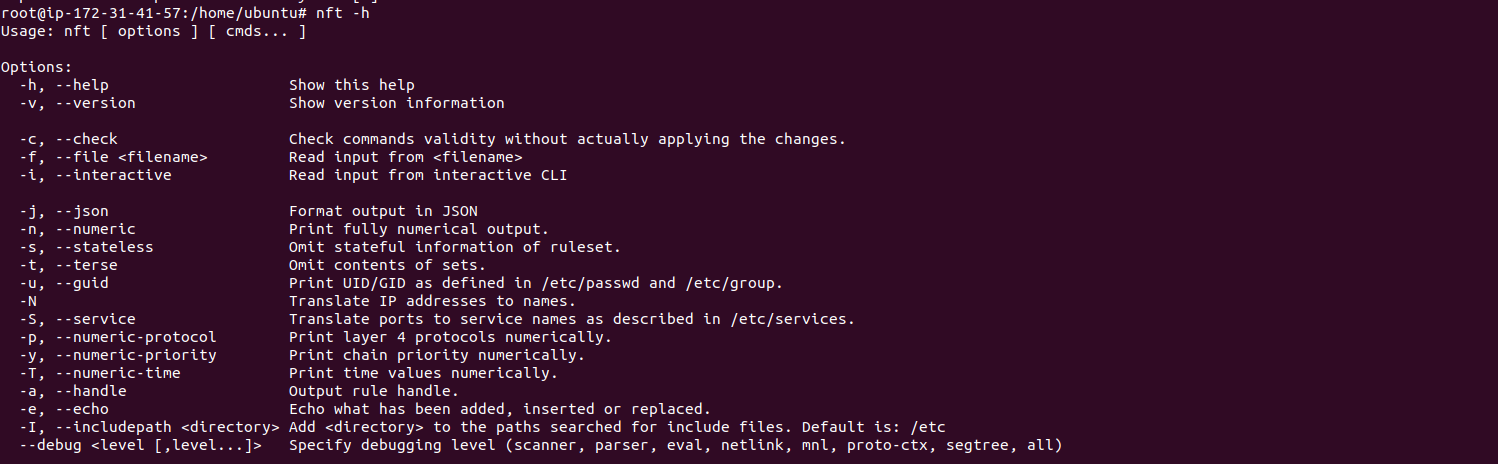Click the '--check' option text

click(86, 139)
